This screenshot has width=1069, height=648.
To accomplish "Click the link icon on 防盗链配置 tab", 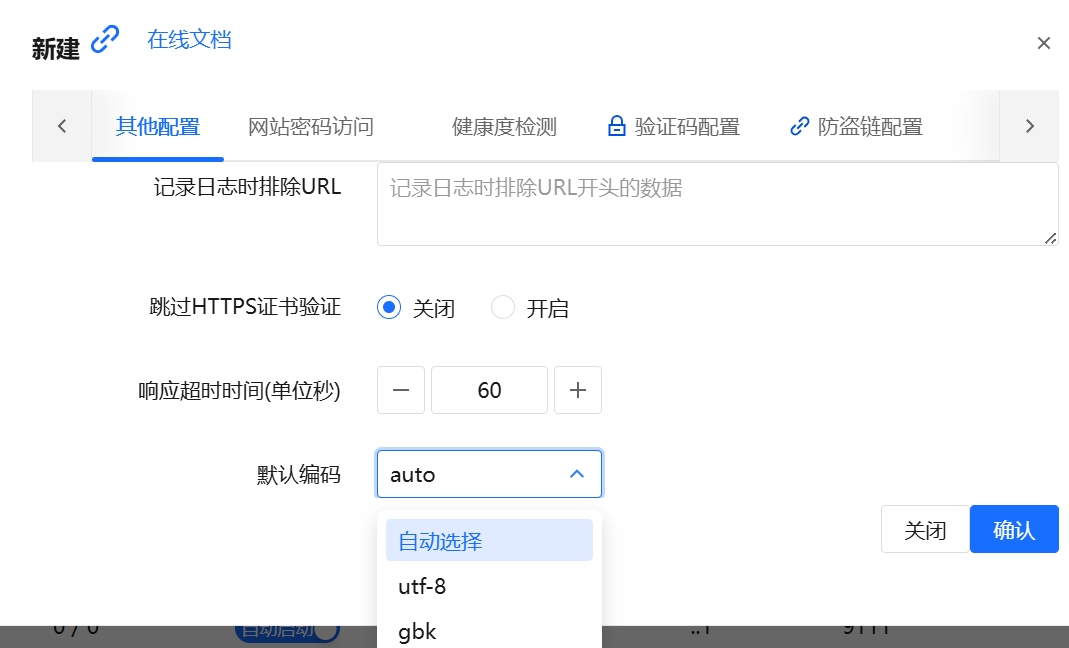I will coord(799,126).
